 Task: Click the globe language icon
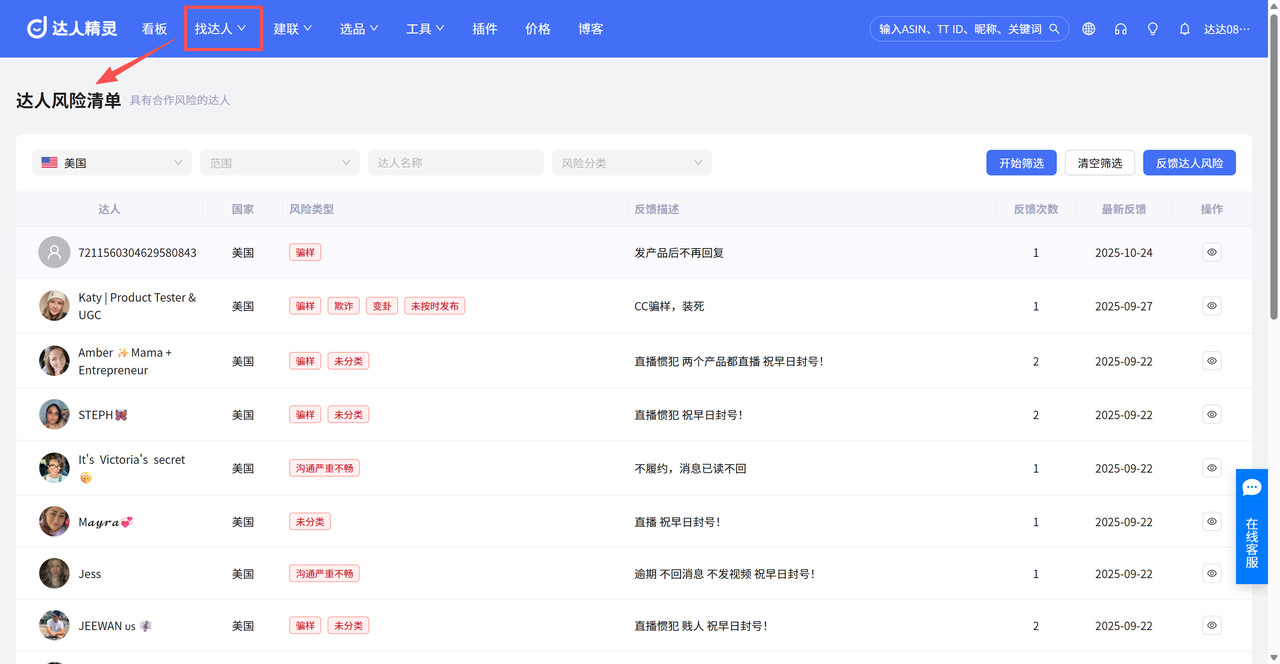pyautogui.click(x=1089, y=29)
